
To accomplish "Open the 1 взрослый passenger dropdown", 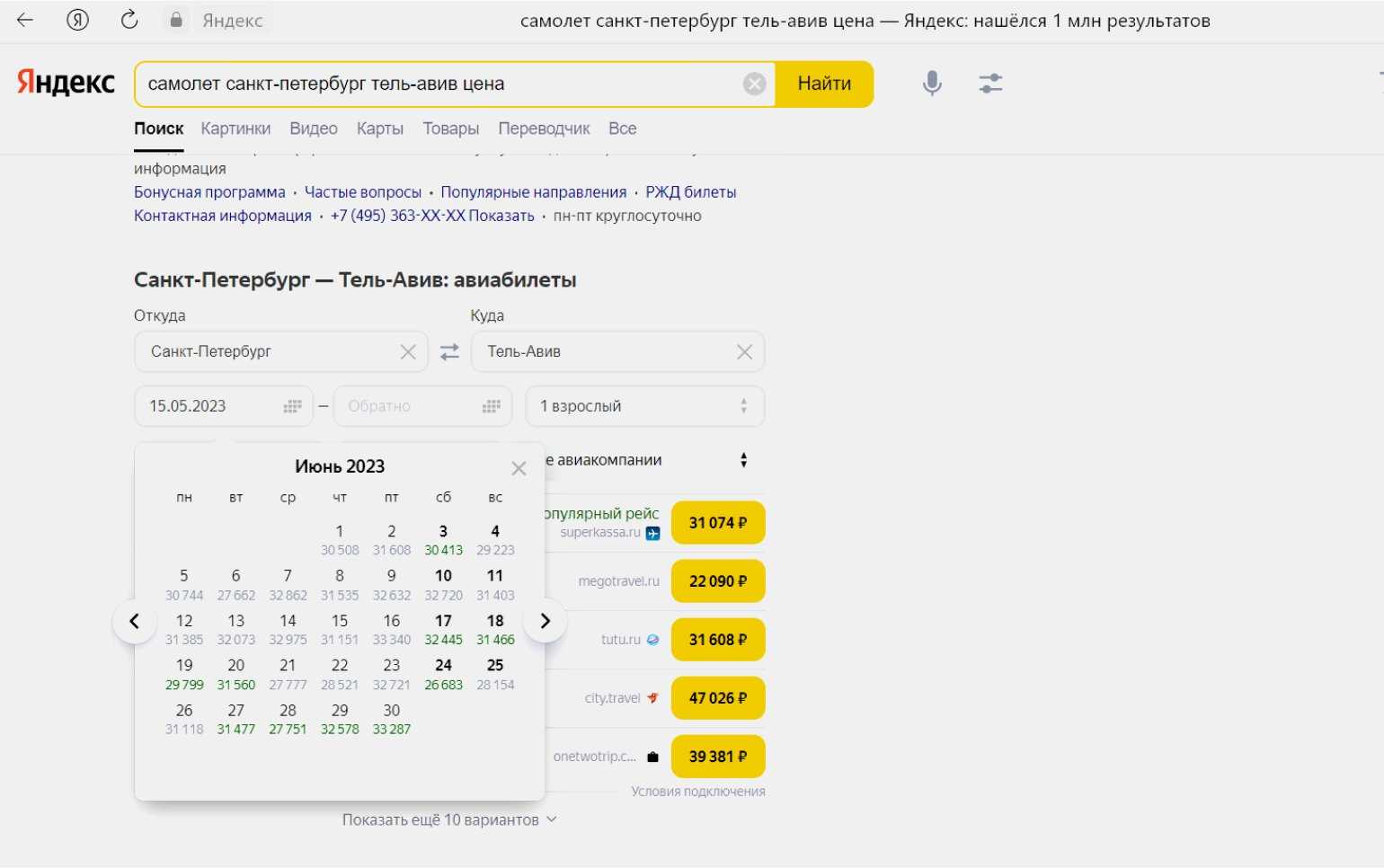I will coord(644,406).
